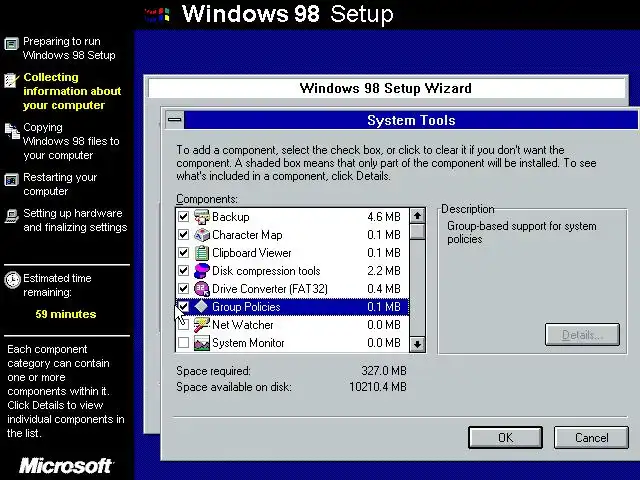
Task: Click Cancel in System Tools dialog
Action: (591, 438)
